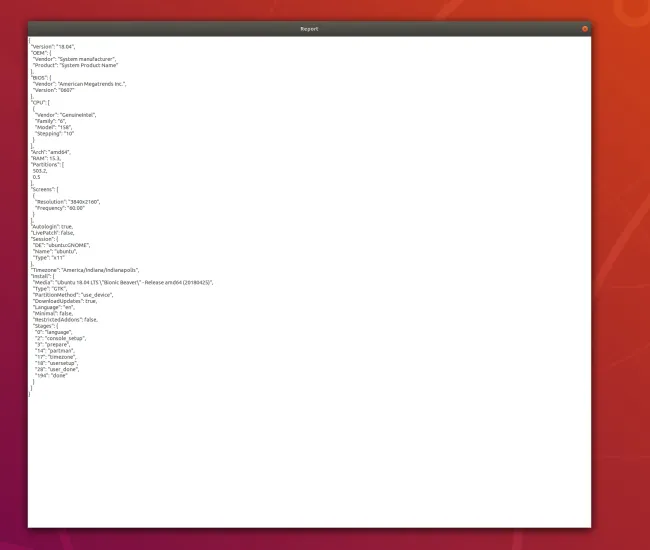The height and width of the screenshot is (550, 650).
Task: Select the partition value 503.2
Action: click(40, 171)
